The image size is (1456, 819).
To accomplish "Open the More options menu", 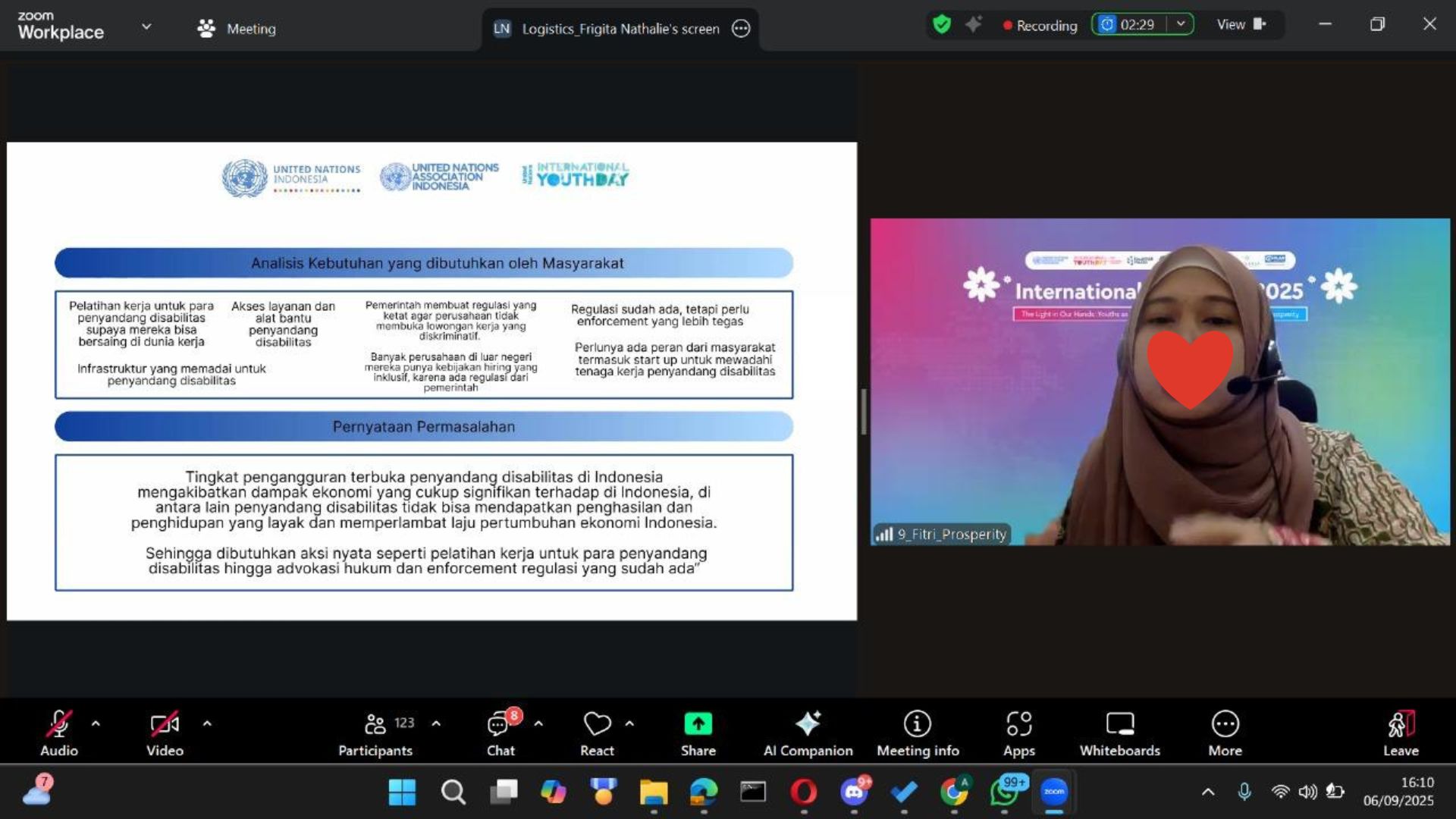I will tap(1225, 730).
